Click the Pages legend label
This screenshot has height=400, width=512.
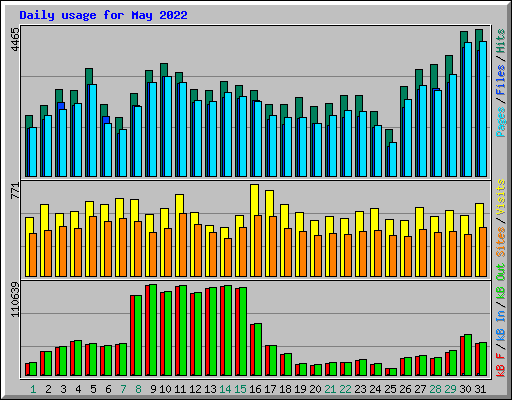(501, 122)
